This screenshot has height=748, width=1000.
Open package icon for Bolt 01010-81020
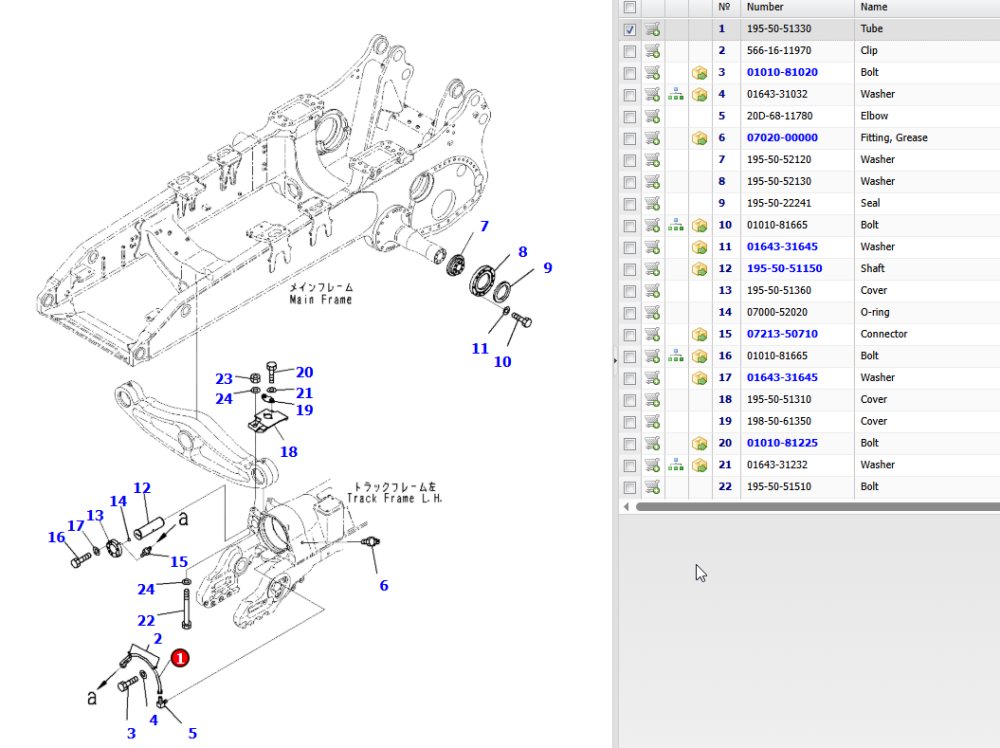tap(700, 73)
